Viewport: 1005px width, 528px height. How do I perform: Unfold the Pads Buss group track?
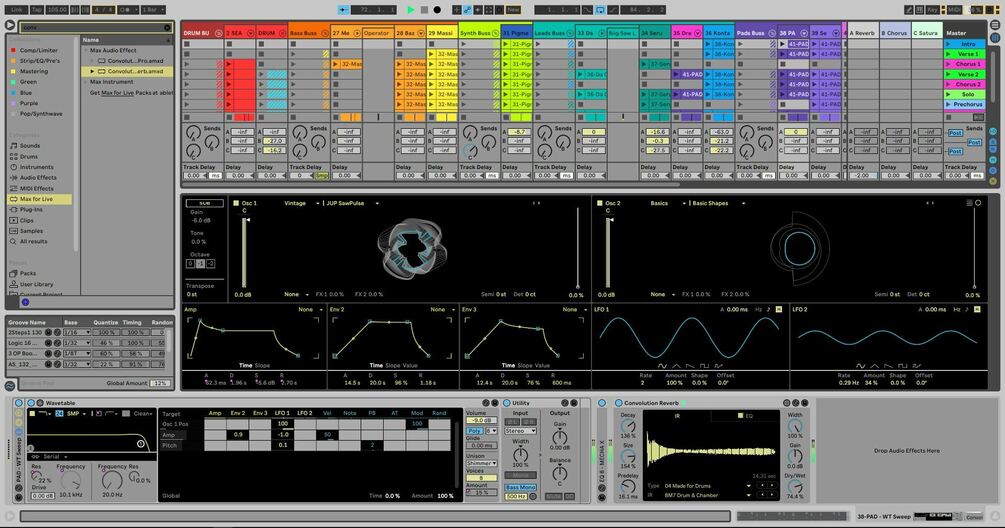click(771, 33)
